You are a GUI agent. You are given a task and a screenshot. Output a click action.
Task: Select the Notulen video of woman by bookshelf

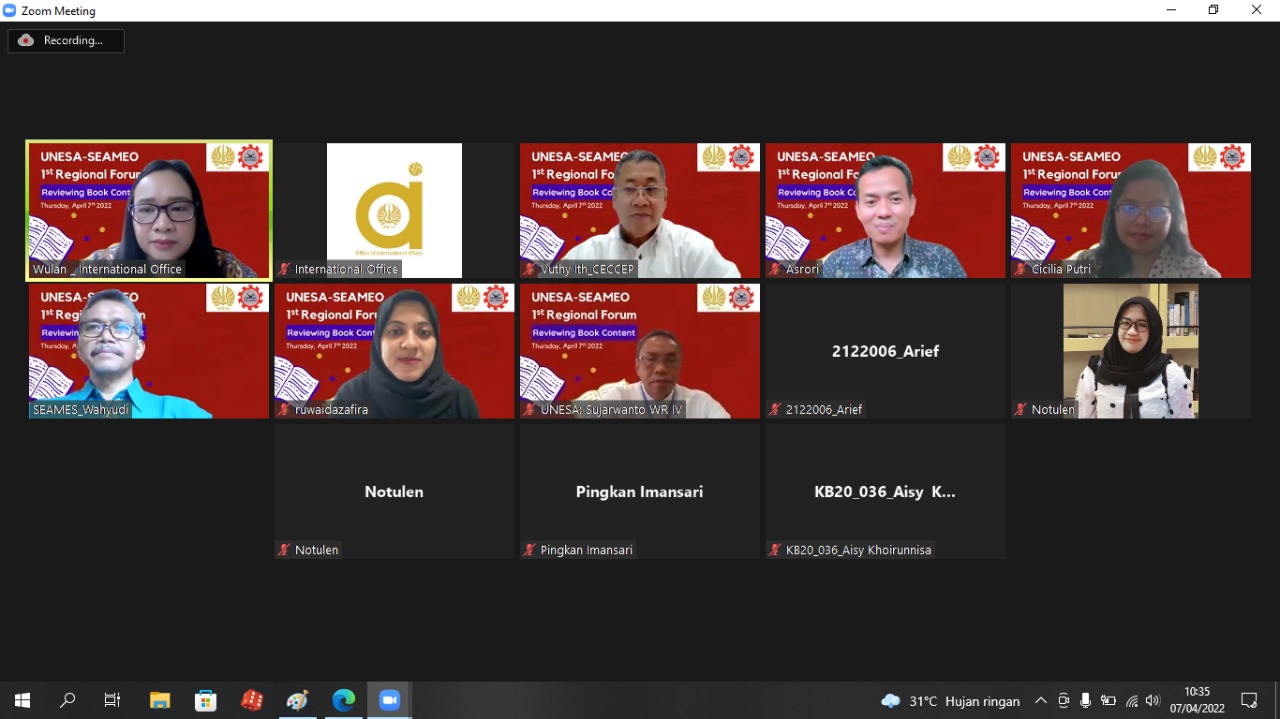click(x=1131, y=351)
